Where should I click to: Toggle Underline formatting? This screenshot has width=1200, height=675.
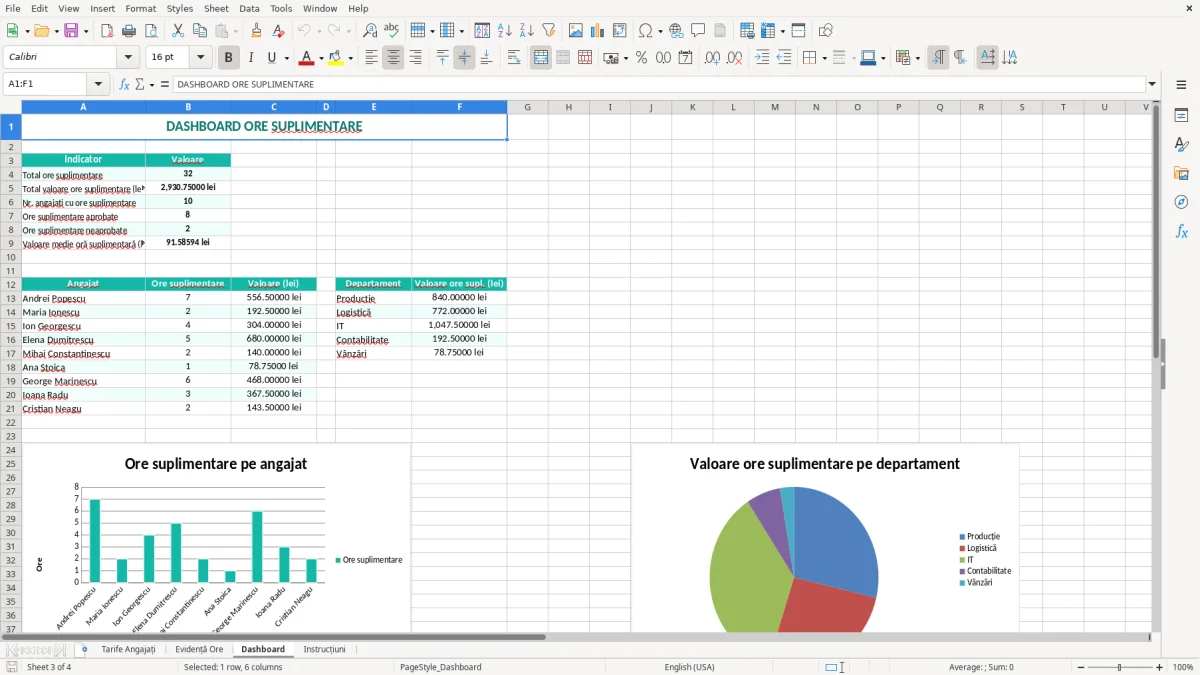point(271,58)
